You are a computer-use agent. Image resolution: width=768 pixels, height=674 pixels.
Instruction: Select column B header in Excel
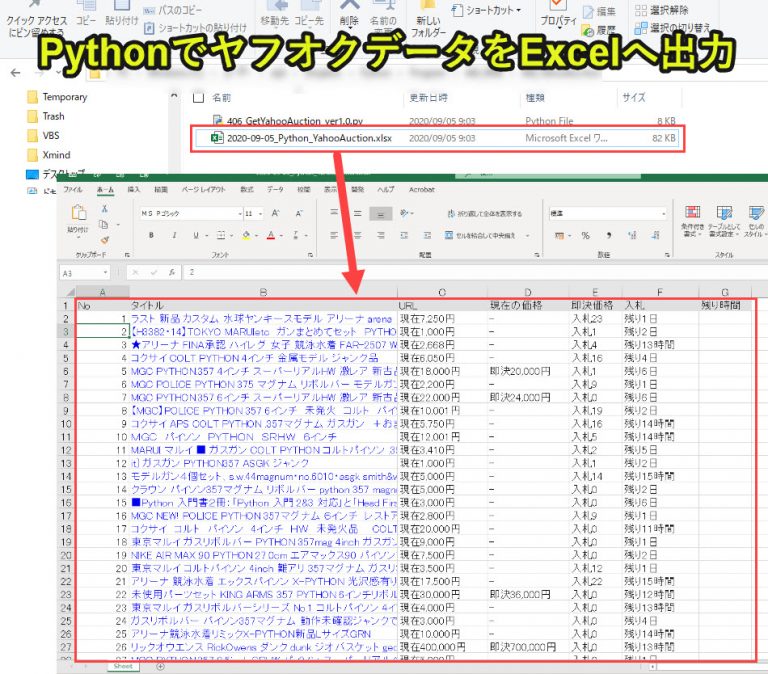(x=263, y=292)
